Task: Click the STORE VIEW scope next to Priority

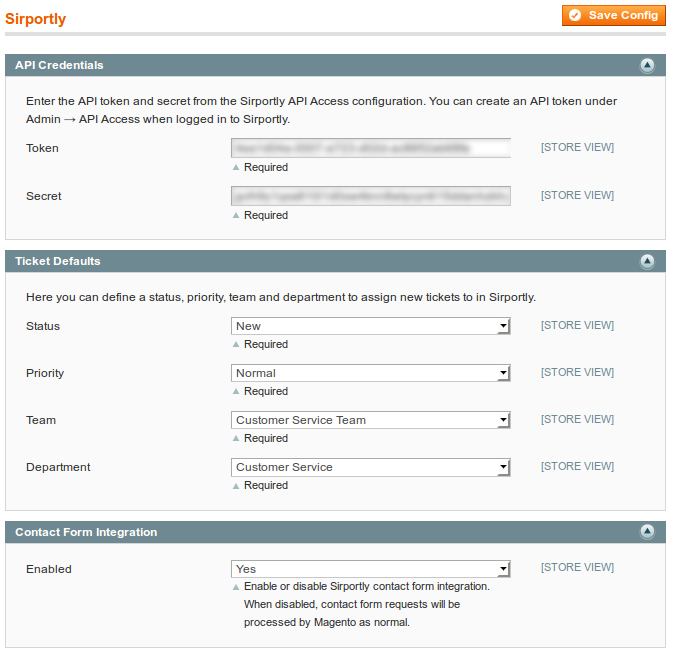Action: 577,372
